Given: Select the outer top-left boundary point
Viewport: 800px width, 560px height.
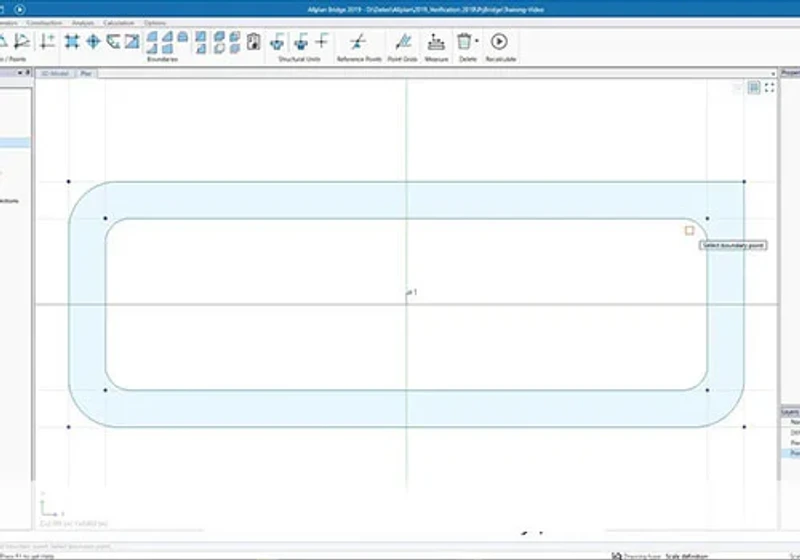Looking at the screenshot, I should [x=69, y=182].
